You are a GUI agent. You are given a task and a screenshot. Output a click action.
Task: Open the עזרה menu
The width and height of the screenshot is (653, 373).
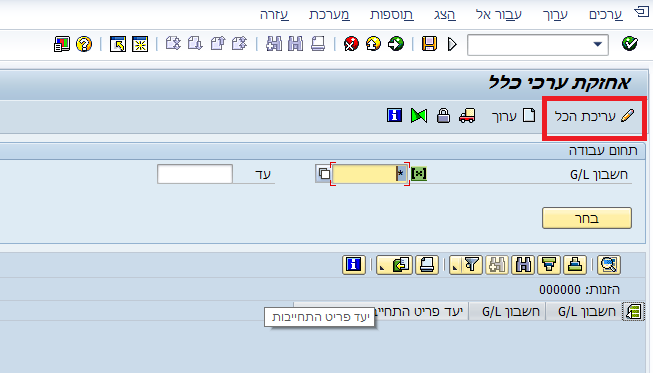pos(274,15)
